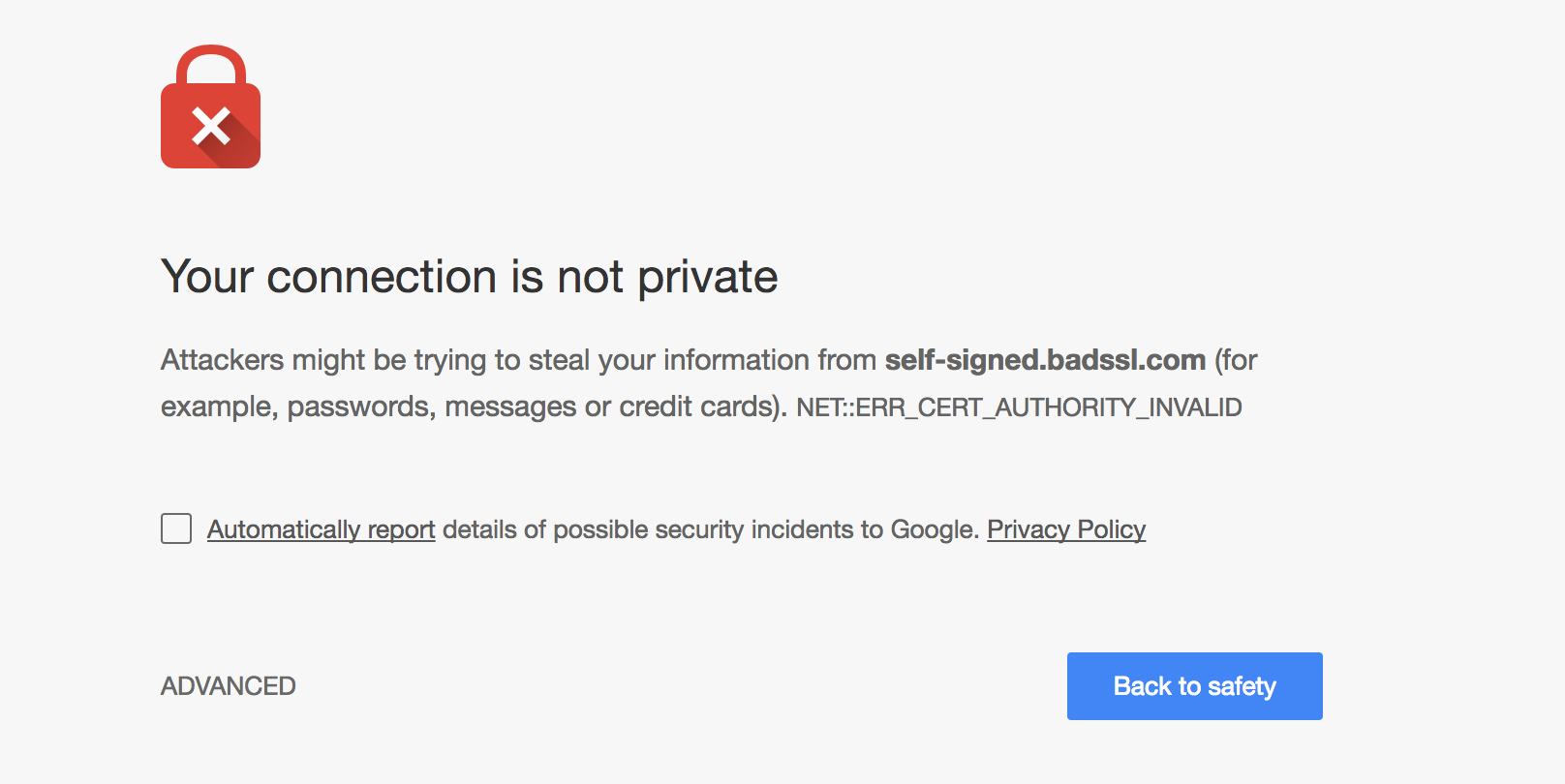The width and height of the screenshot is (1565, 784).
Task: Click the word 'Policy' in the Privacy link
Action: pyautogui.click(x=1112, y=529)
